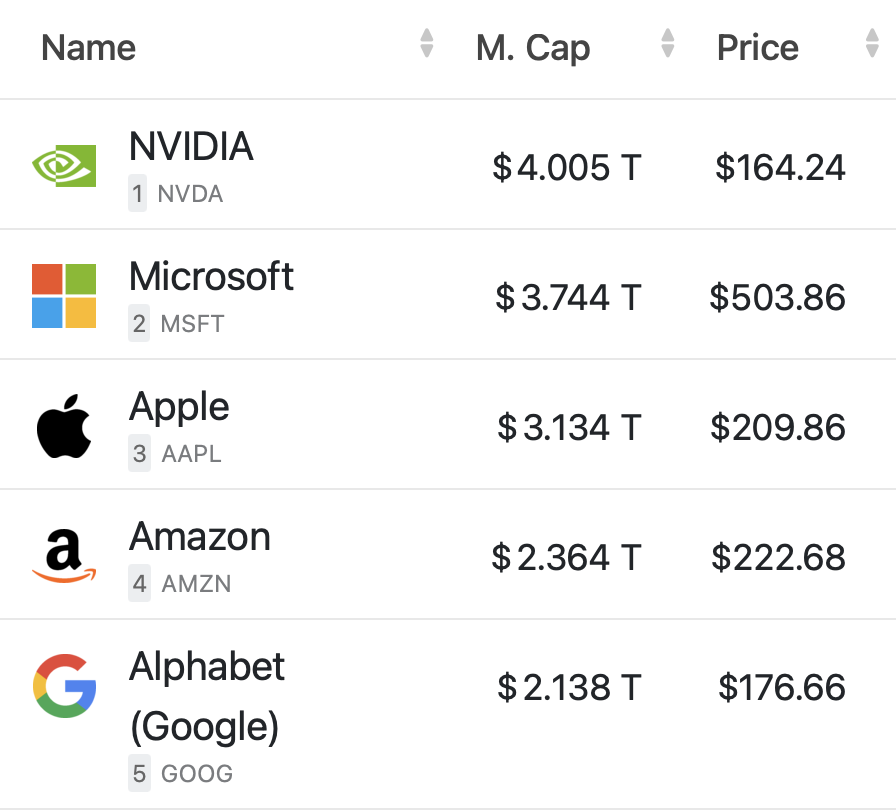
Task: Click NVIDIA's $4.005 T market cap
Action: pyautogui.click(x=567, y=167)
